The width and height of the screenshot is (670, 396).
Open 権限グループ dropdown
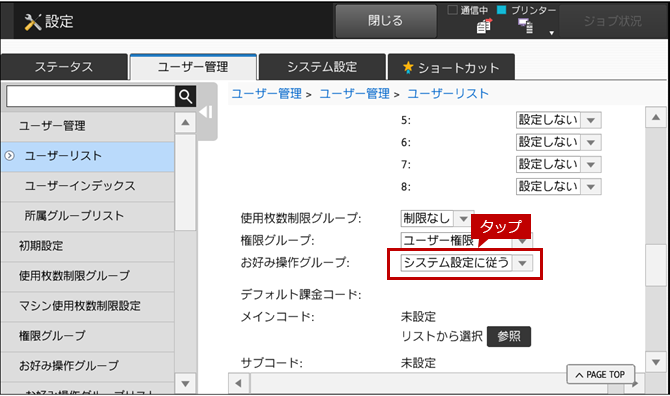pyautogui.click(x=523, y=241)
